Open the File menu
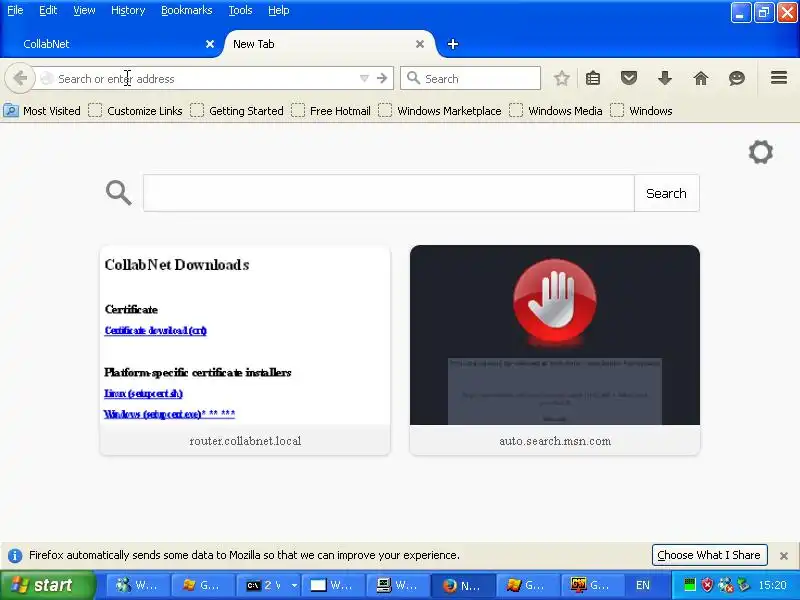The image size is (800, 600). 15,10
